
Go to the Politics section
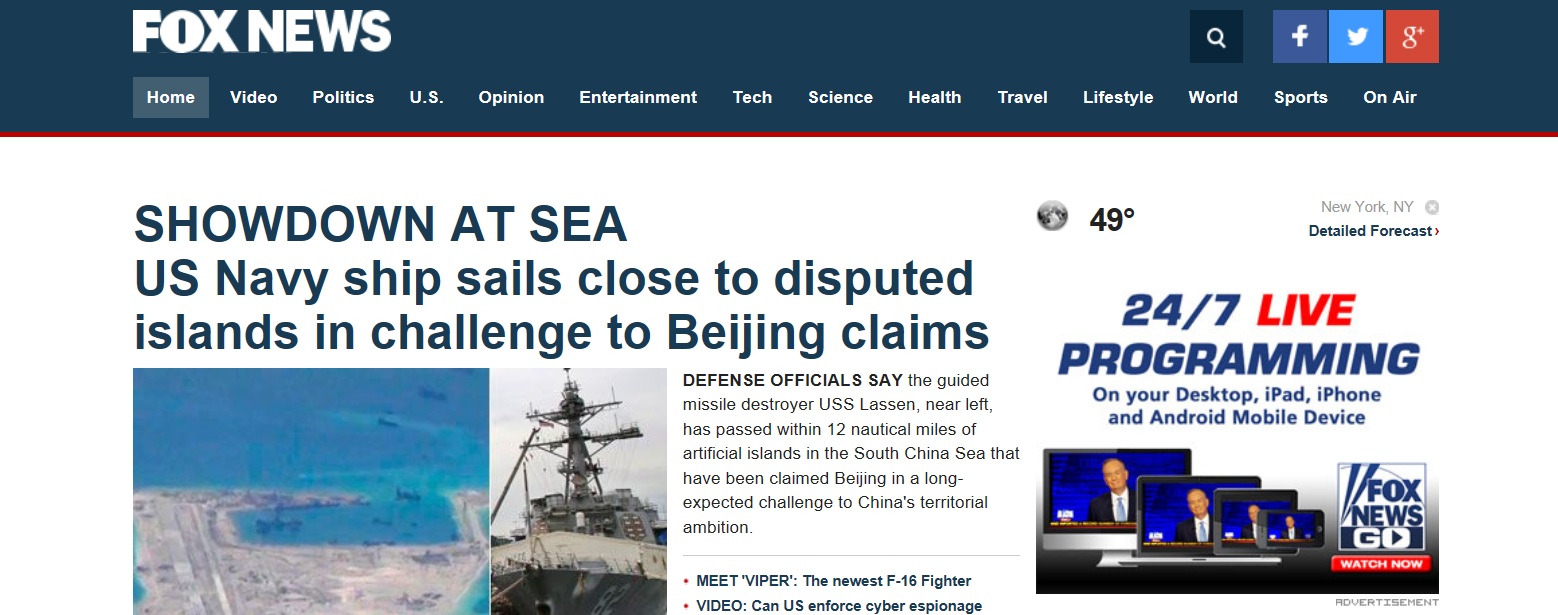(x=343, y=97)
